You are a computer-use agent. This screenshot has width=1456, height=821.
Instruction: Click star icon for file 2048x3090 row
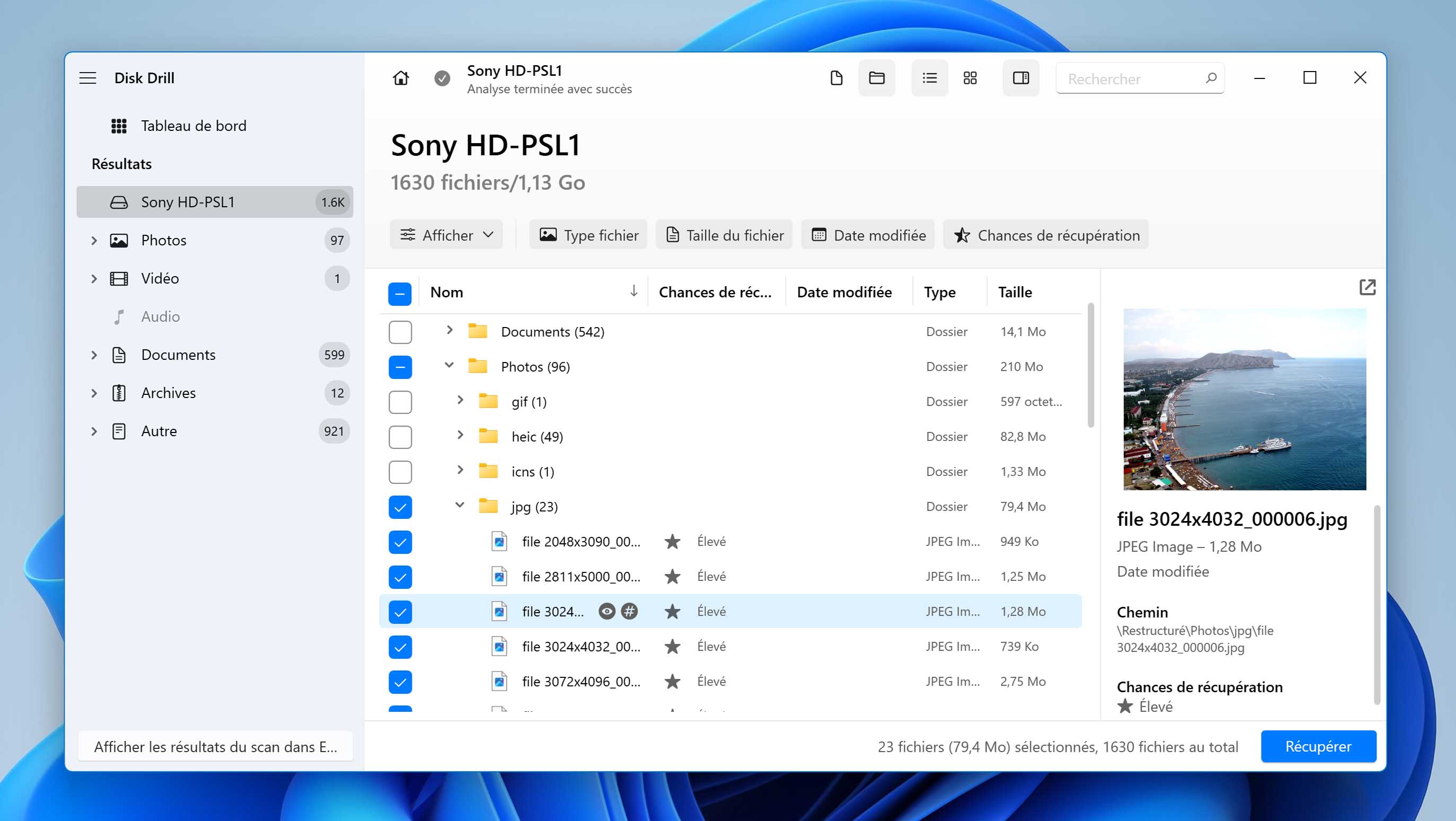pyautogui.click(x=672, y=542)
